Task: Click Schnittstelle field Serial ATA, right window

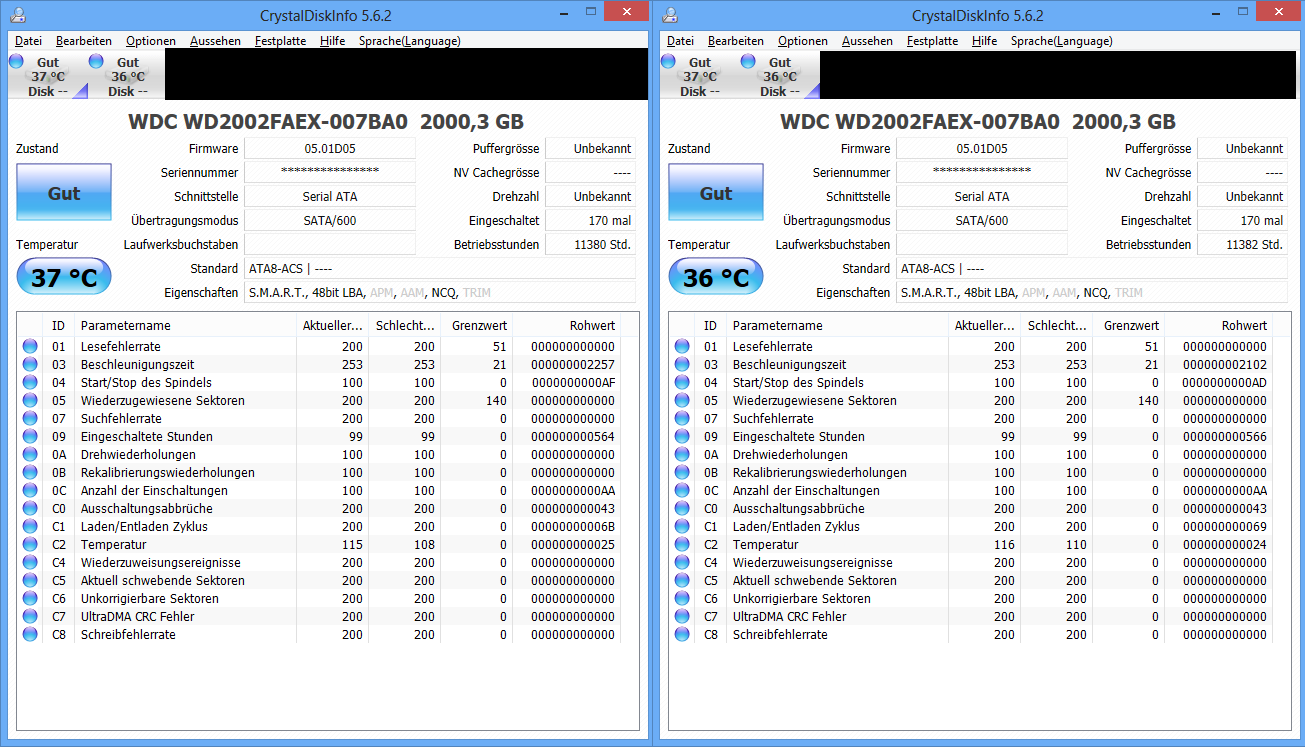Action: pos(982,196)
